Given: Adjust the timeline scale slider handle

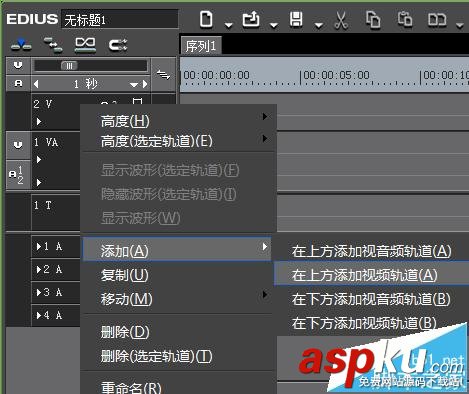Looking at the screenshot, I should pyautogui.click(x=69, y=66).
